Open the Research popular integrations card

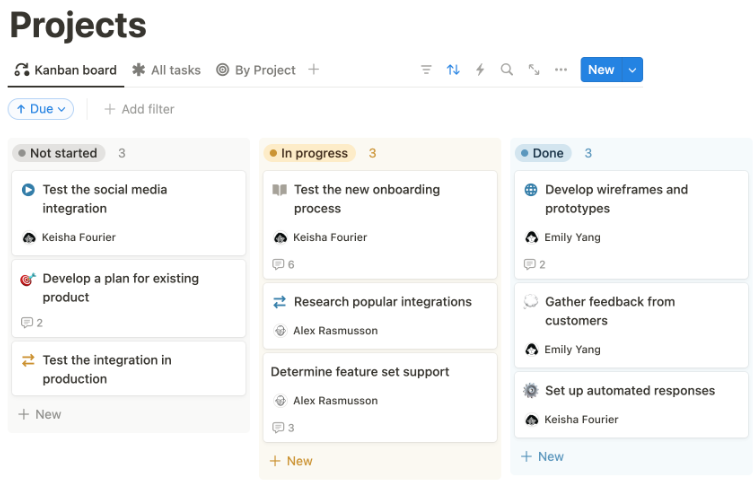382,302
